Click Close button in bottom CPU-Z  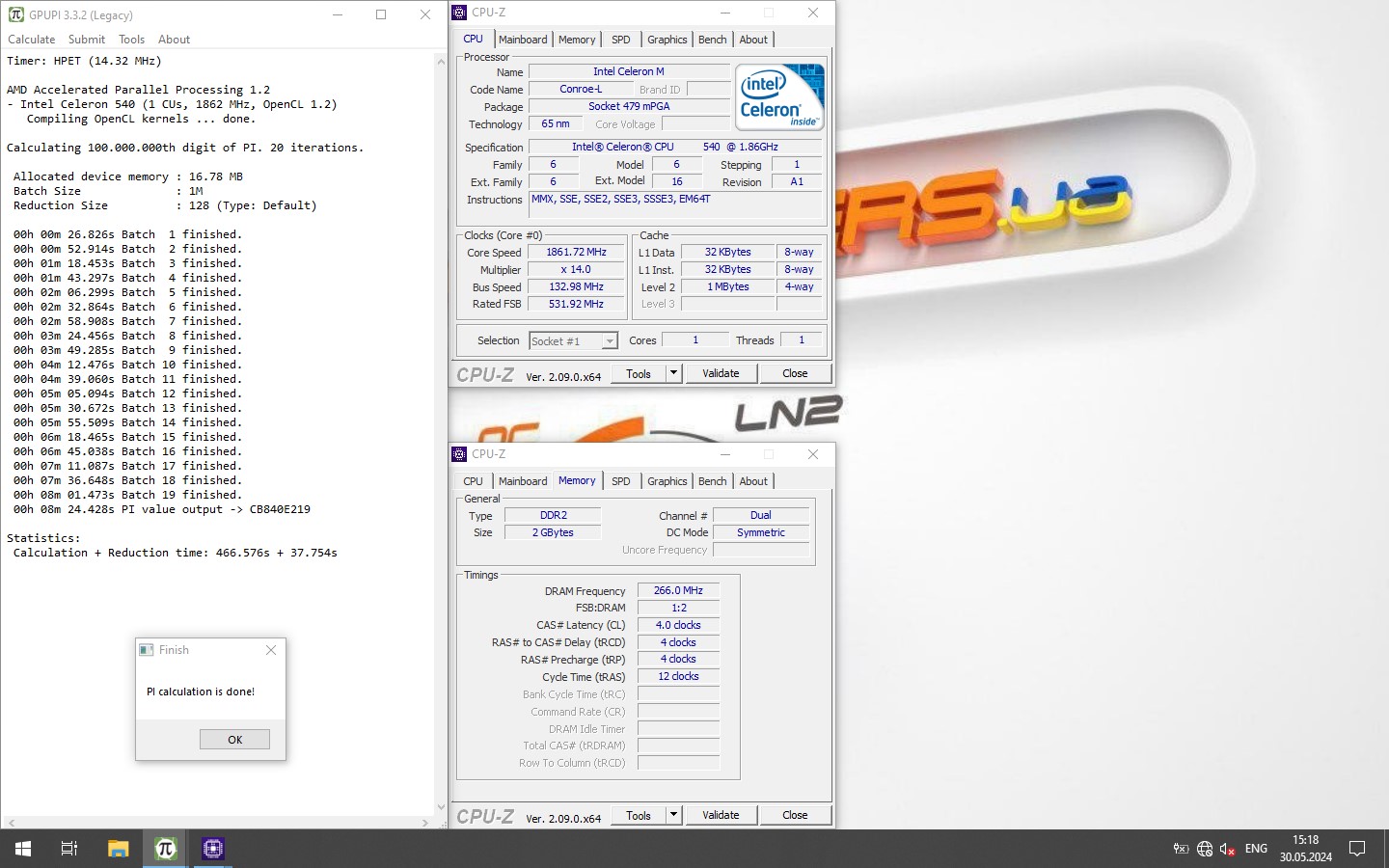tap(795, 815)
